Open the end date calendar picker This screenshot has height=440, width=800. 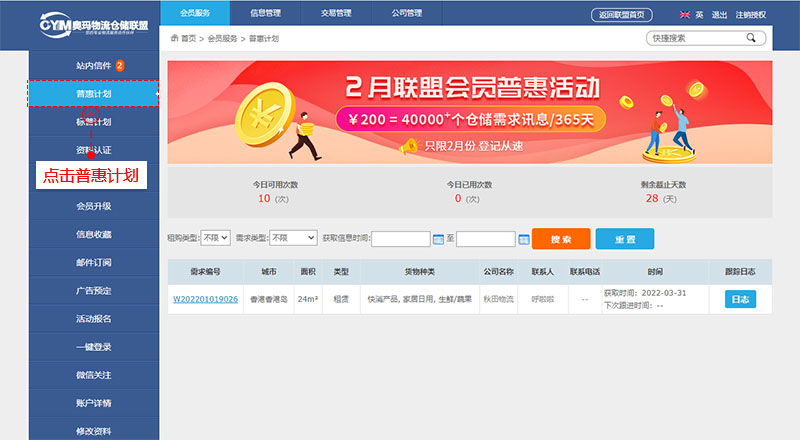tap(523, 240)
